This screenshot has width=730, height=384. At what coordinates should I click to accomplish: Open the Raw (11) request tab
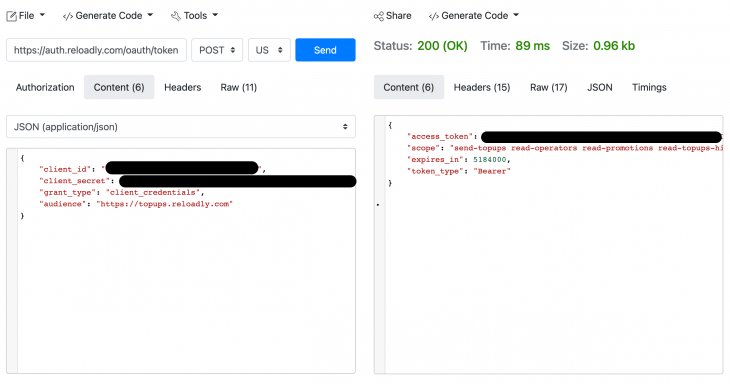pos(238,87)
